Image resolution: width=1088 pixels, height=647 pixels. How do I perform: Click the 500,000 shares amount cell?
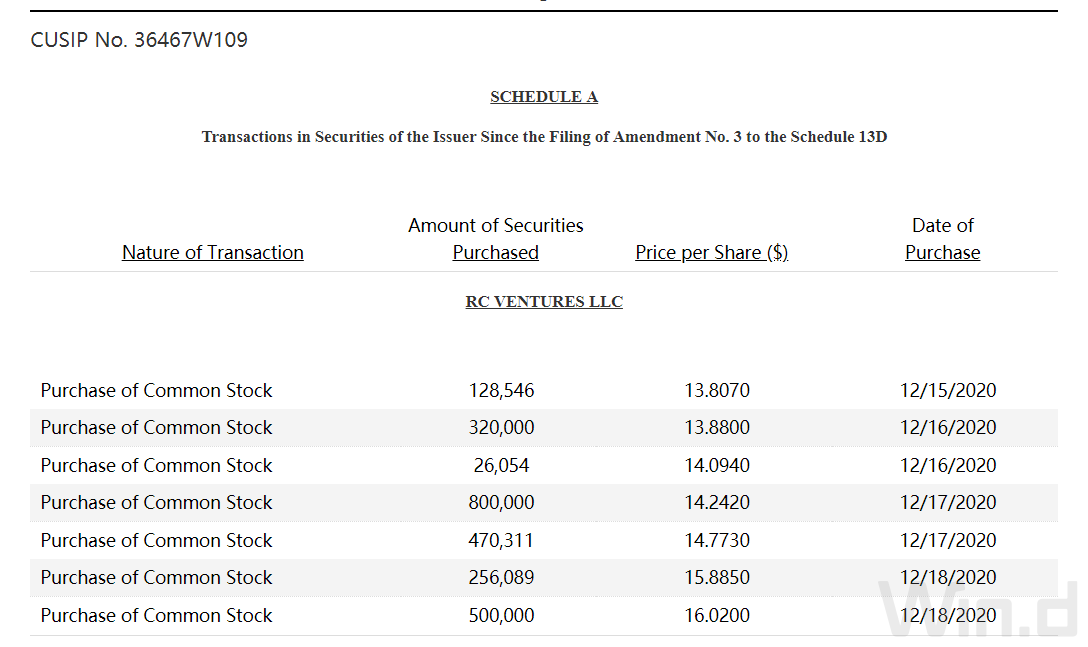501,615
